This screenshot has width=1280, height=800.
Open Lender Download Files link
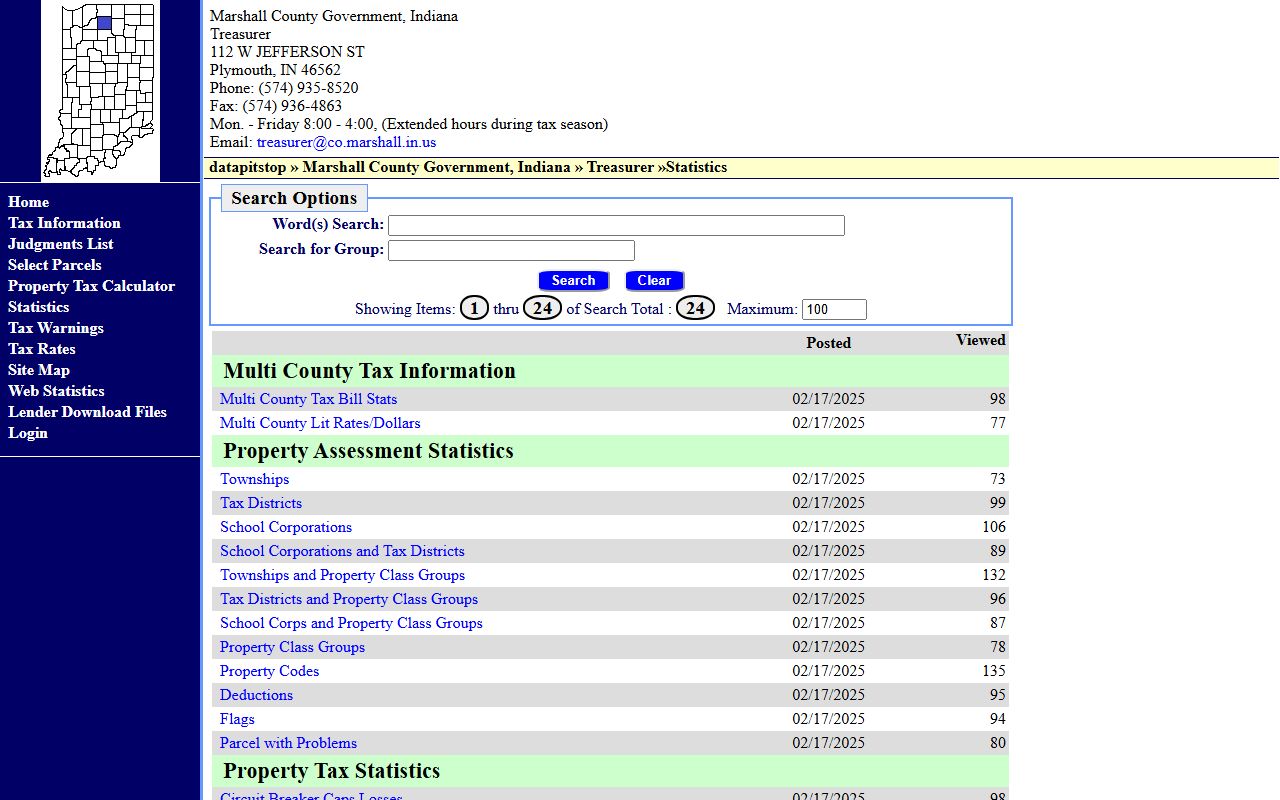pos(87,412)
